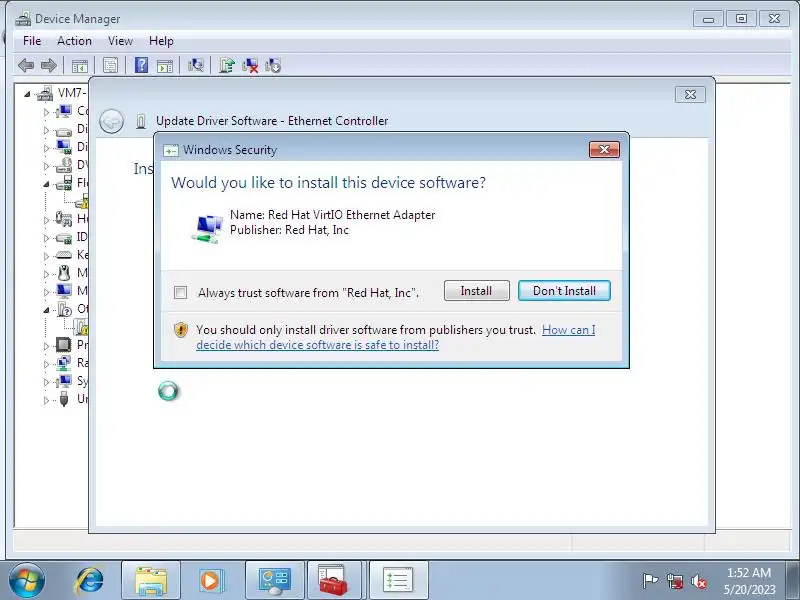Click the Don't Install button
The image size is (800, 600).
tap(564, 291)
